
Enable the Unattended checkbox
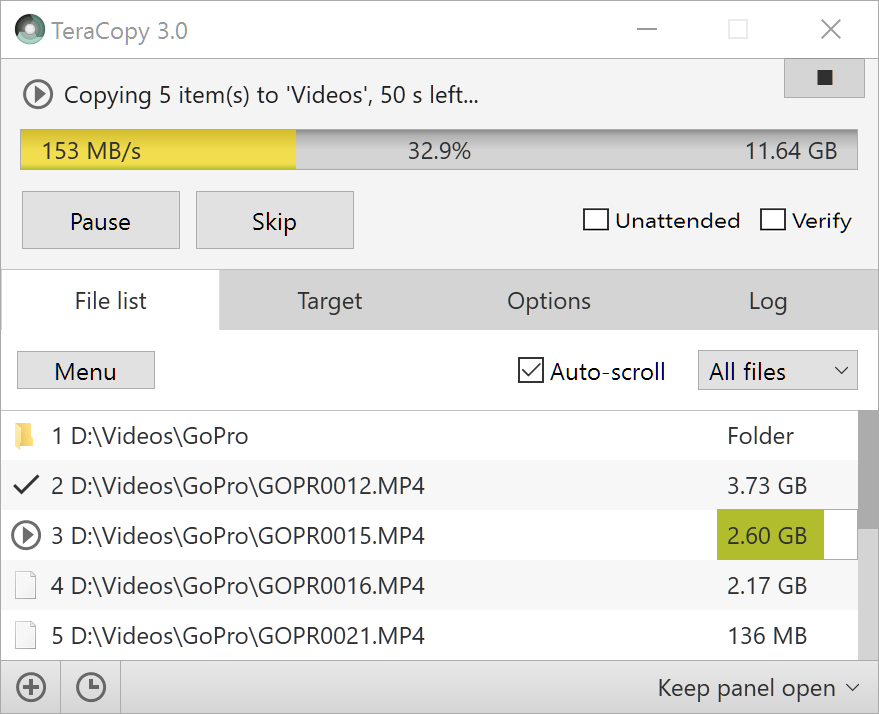[x=595, y=220]
